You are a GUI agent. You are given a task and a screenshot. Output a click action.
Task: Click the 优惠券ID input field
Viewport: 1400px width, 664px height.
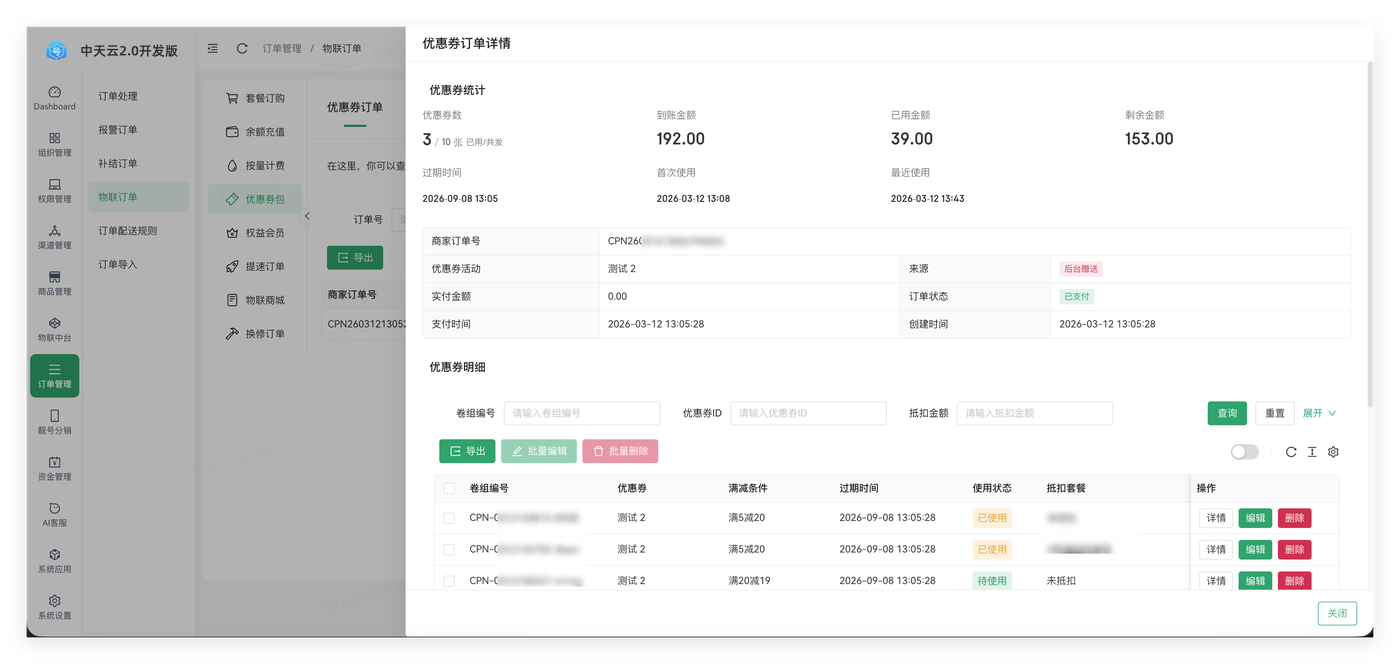click(x=808, y=413)
